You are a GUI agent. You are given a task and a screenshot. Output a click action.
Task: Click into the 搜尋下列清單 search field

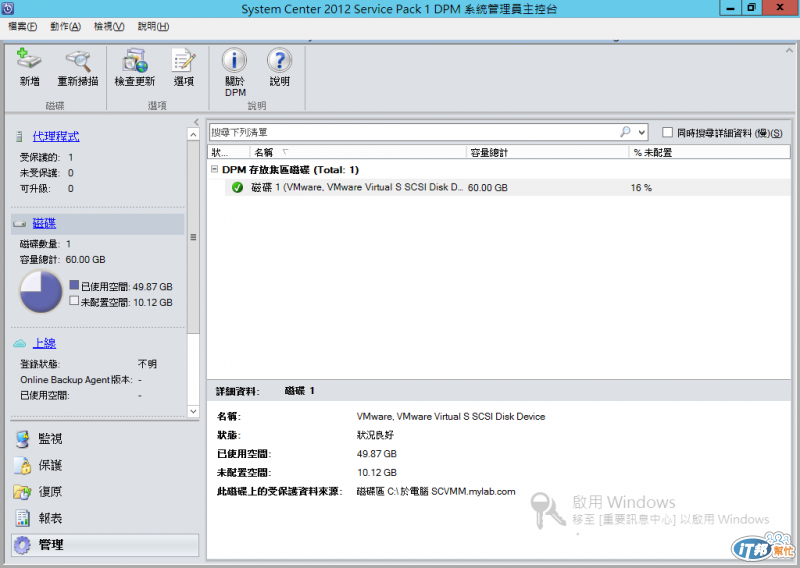pos(413,132)
